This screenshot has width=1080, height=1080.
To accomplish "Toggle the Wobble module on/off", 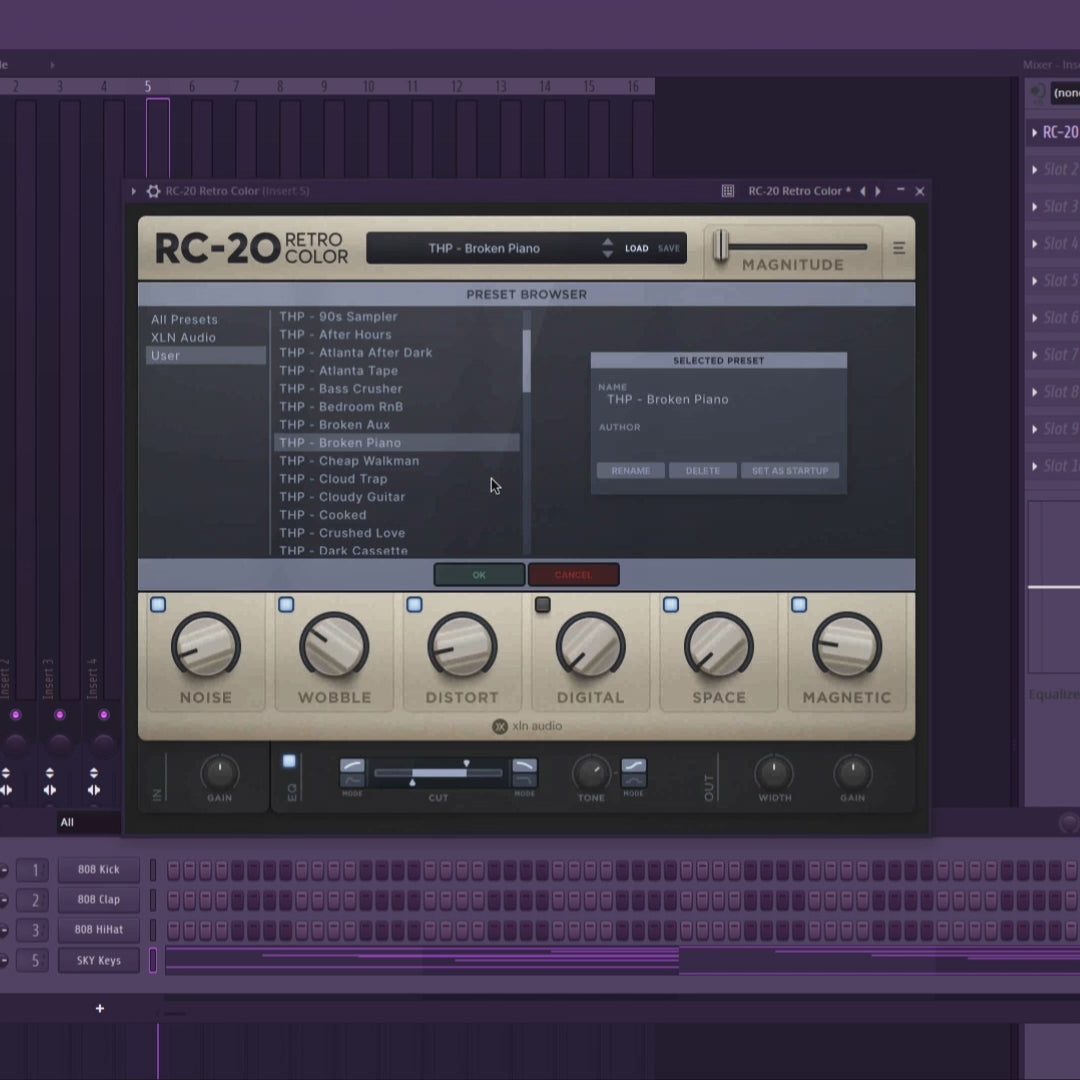I will [x=286, y=605].
